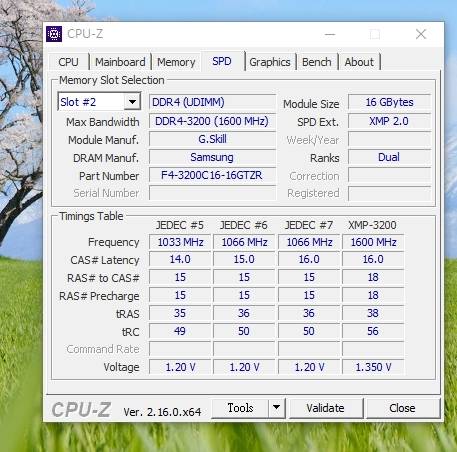The height and width of the screenshot is (452, 457).
Task: Close the CPU-Z window with X
Action: (x=421, y=34)
